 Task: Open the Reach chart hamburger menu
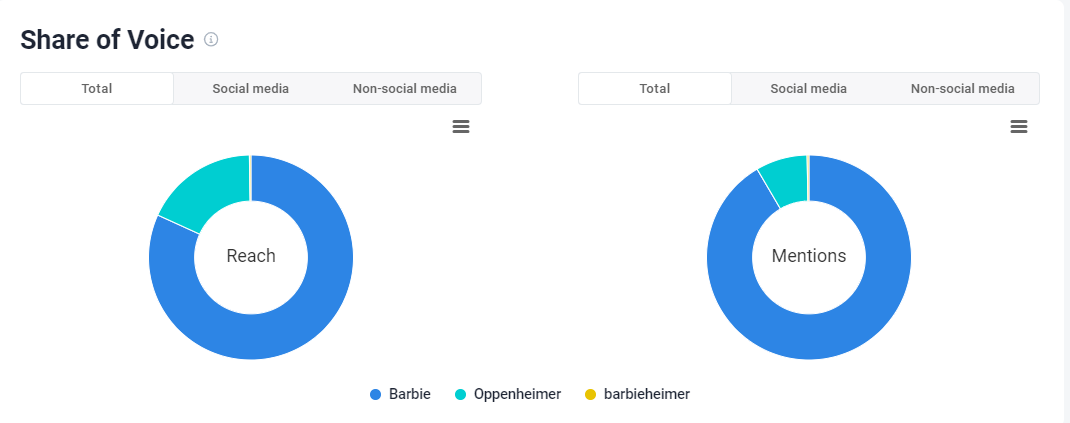tap(461, 126)
